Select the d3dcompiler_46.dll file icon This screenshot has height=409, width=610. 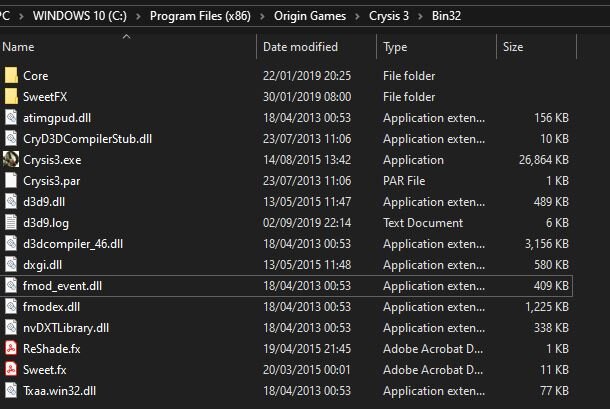coord(11,244)
